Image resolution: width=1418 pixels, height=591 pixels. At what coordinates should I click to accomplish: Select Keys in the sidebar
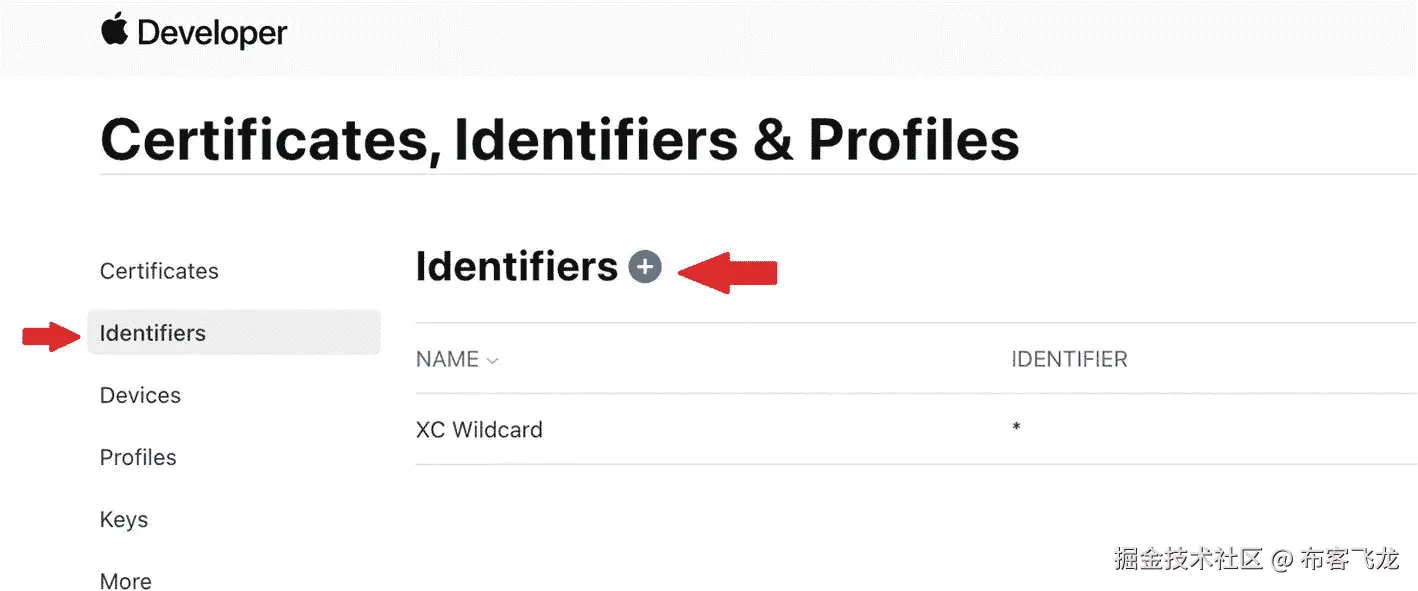coord(124,519)
